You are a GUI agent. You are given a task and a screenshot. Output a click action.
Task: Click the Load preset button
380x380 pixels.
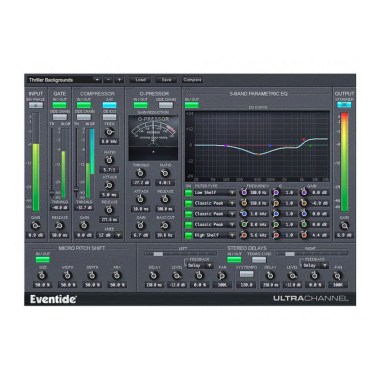point(140,80)
